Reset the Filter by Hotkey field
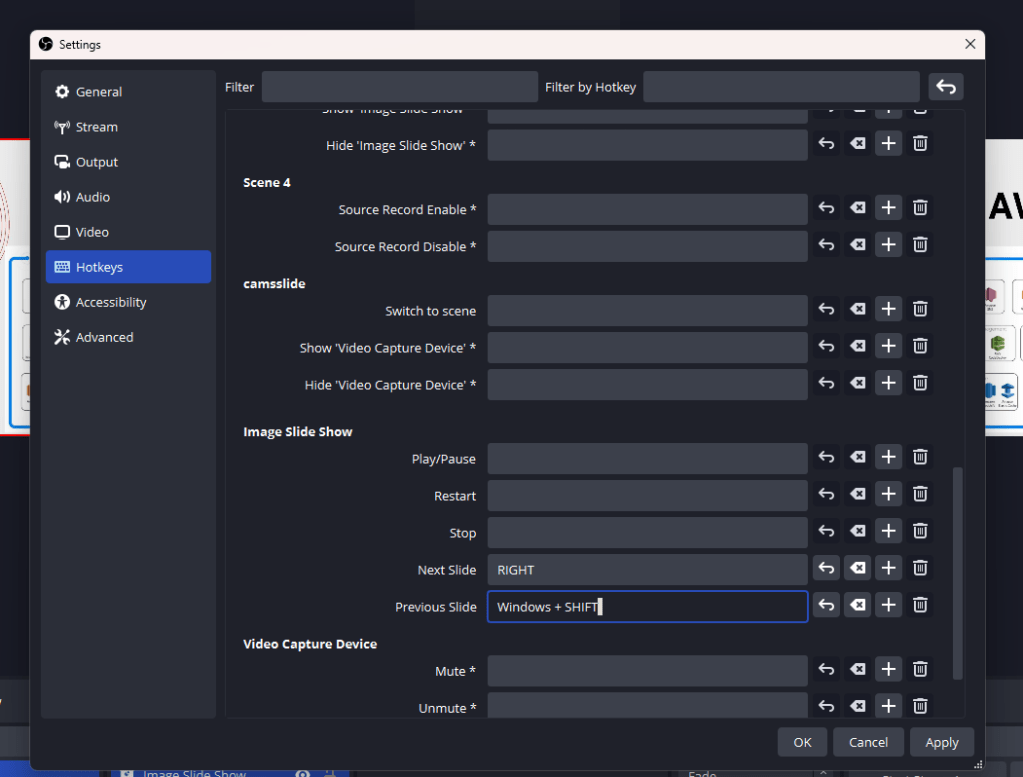Image resolution: width=1023 pixels, height=777 pixels. click(945, 87)
